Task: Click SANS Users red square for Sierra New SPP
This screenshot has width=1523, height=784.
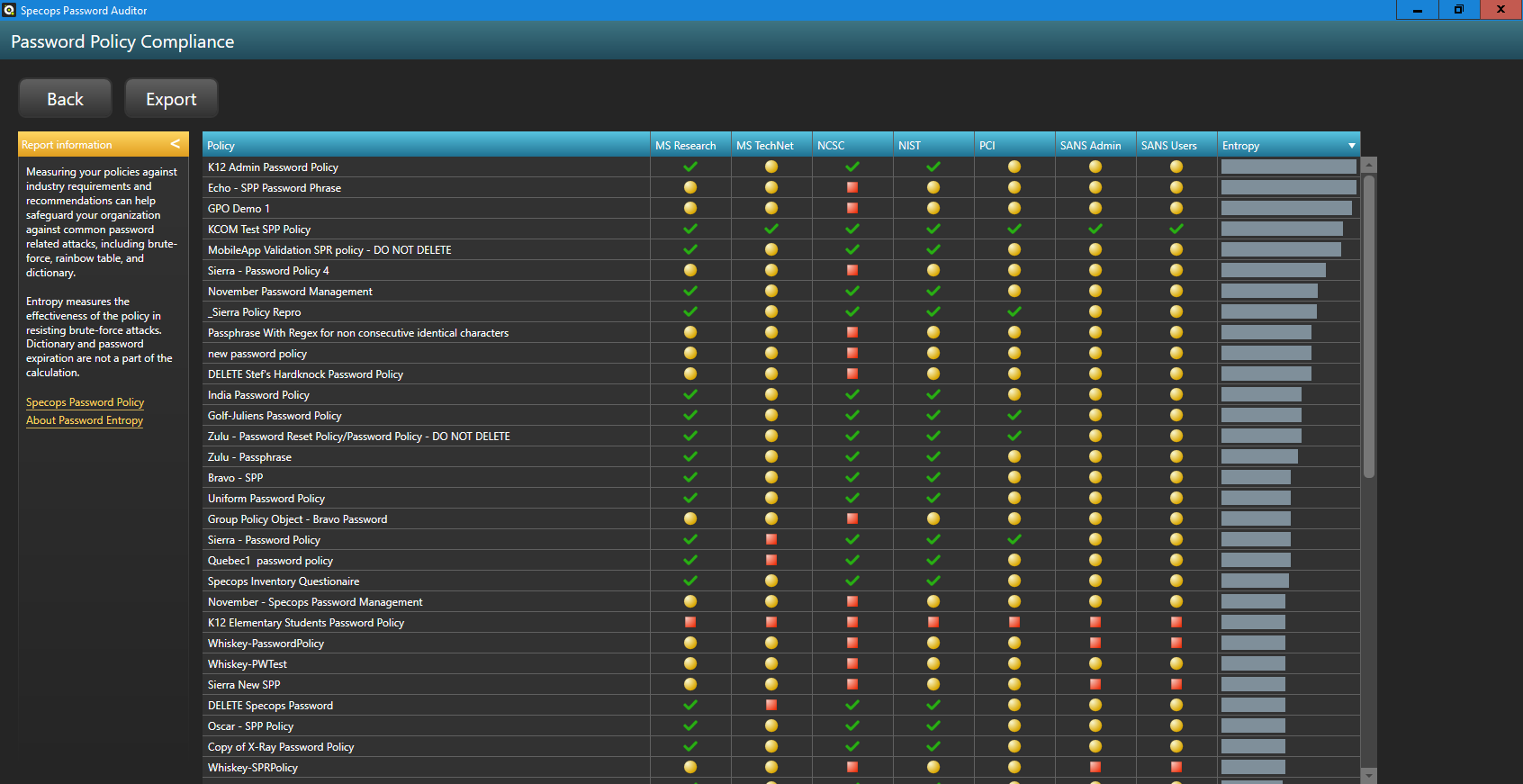Action: coord(1176,684)
